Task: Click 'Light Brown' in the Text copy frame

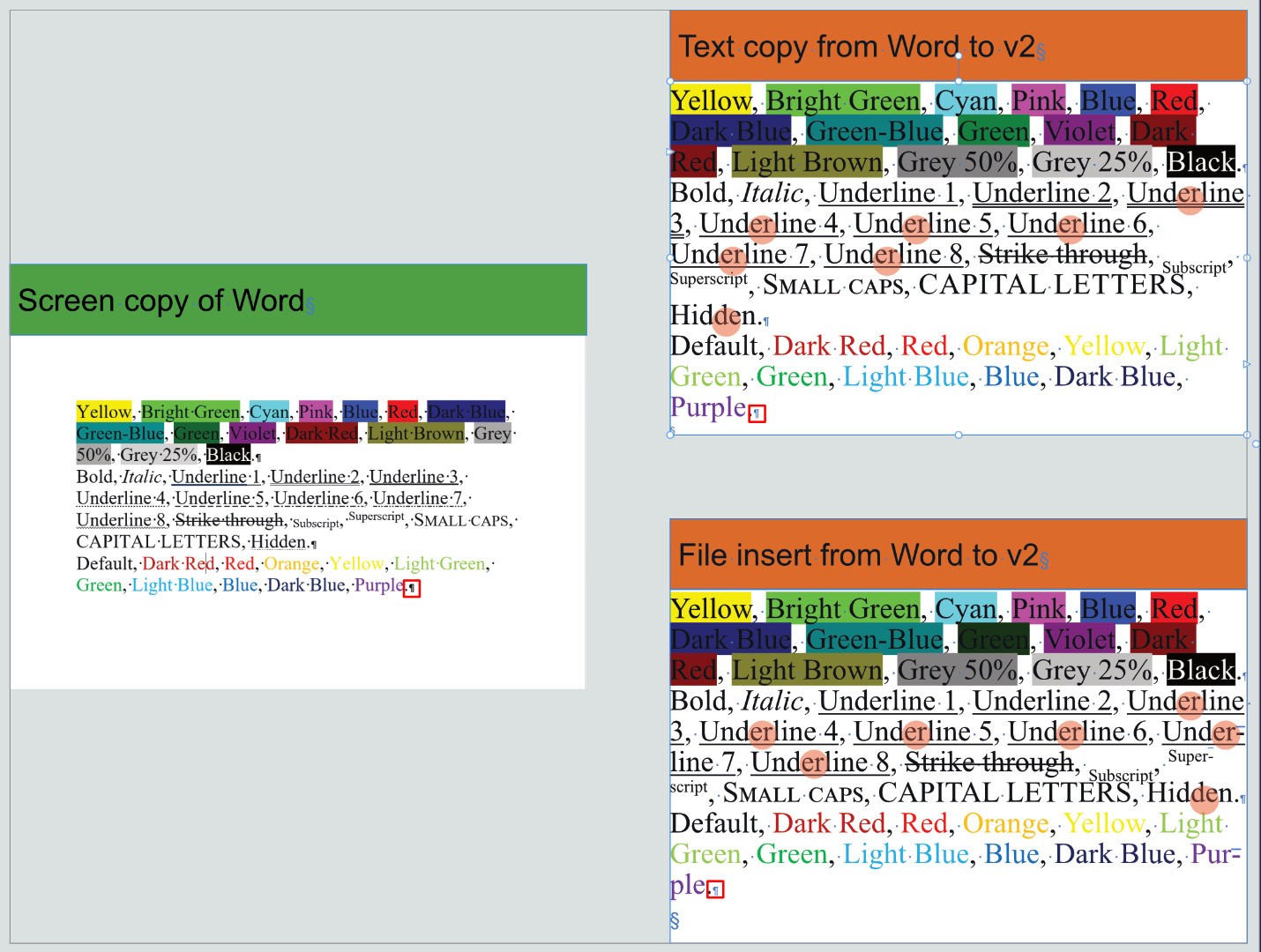Action: click(807, 162)
